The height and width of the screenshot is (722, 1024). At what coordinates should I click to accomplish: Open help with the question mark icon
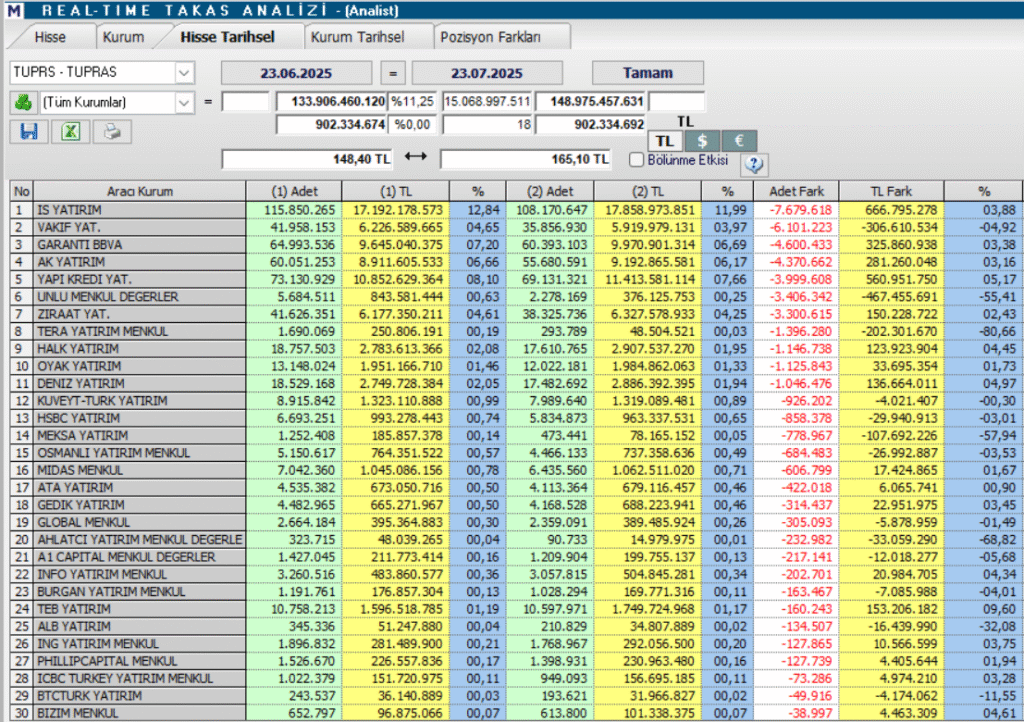pos(754,165)
